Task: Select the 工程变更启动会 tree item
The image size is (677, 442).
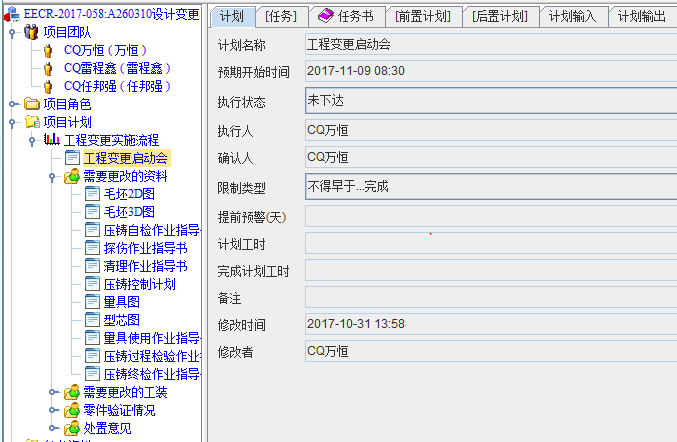Action: tap(126, 158)
